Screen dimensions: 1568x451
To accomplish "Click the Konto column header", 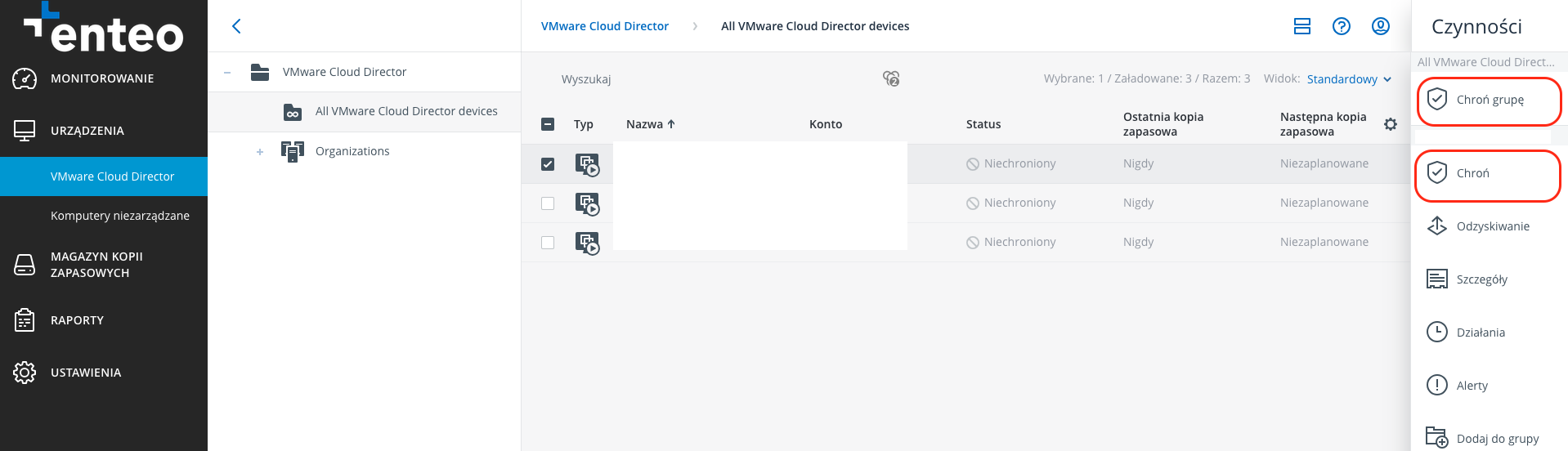I will click(826, 124).
